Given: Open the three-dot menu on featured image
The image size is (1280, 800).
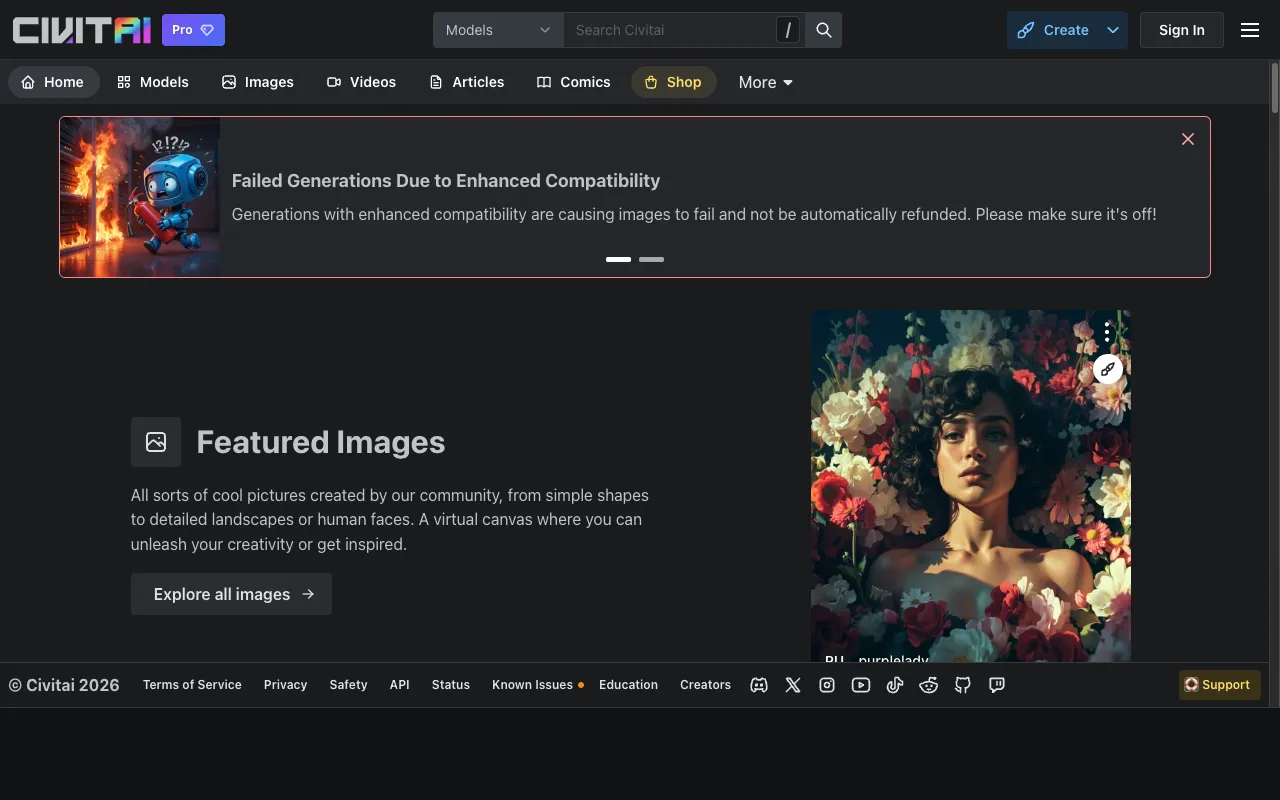Looking at the screenshot, I should click(1107, 332).
